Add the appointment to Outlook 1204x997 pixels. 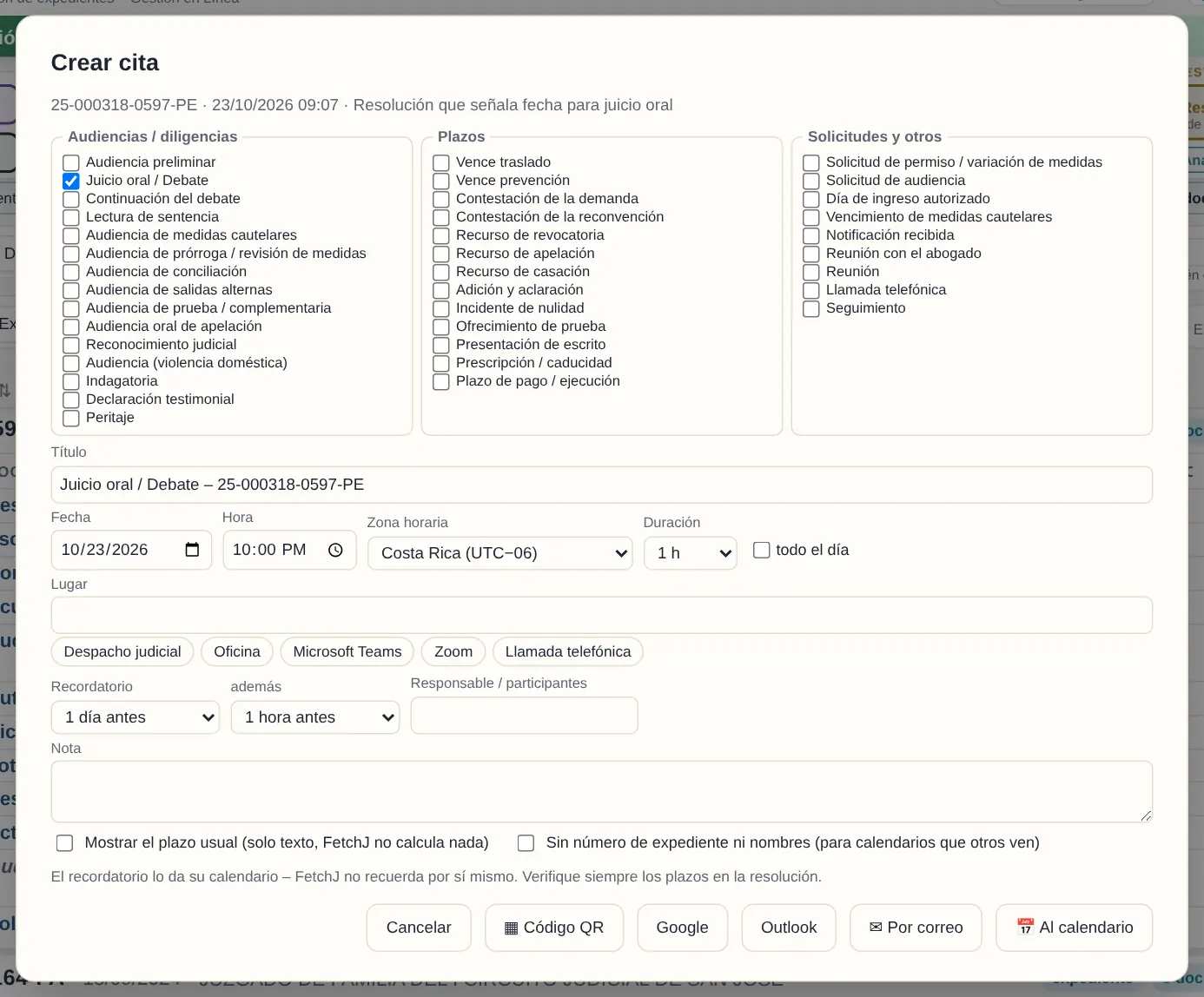789,928
